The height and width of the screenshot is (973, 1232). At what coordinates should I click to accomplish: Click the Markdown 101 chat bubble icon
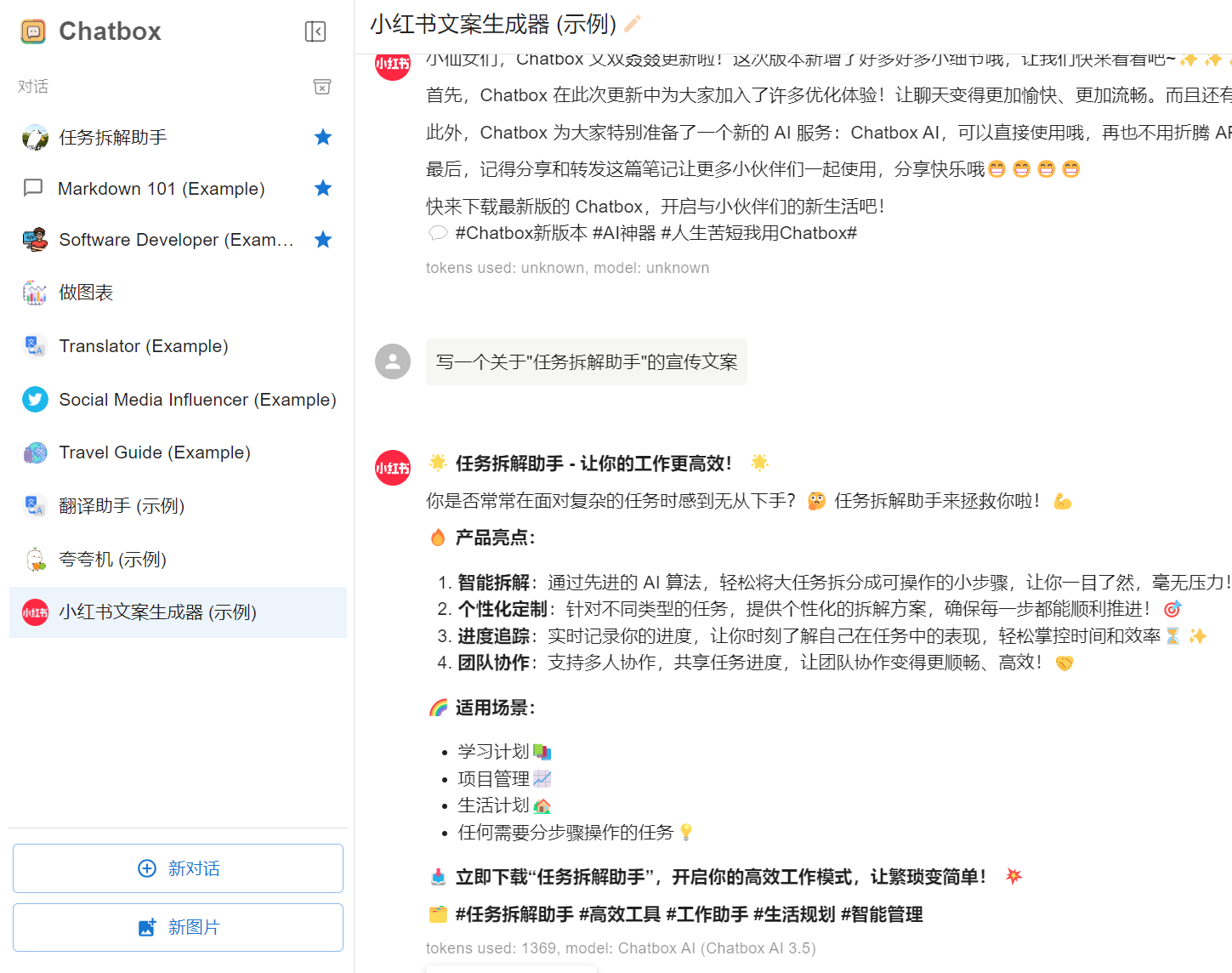pos(33,188)
